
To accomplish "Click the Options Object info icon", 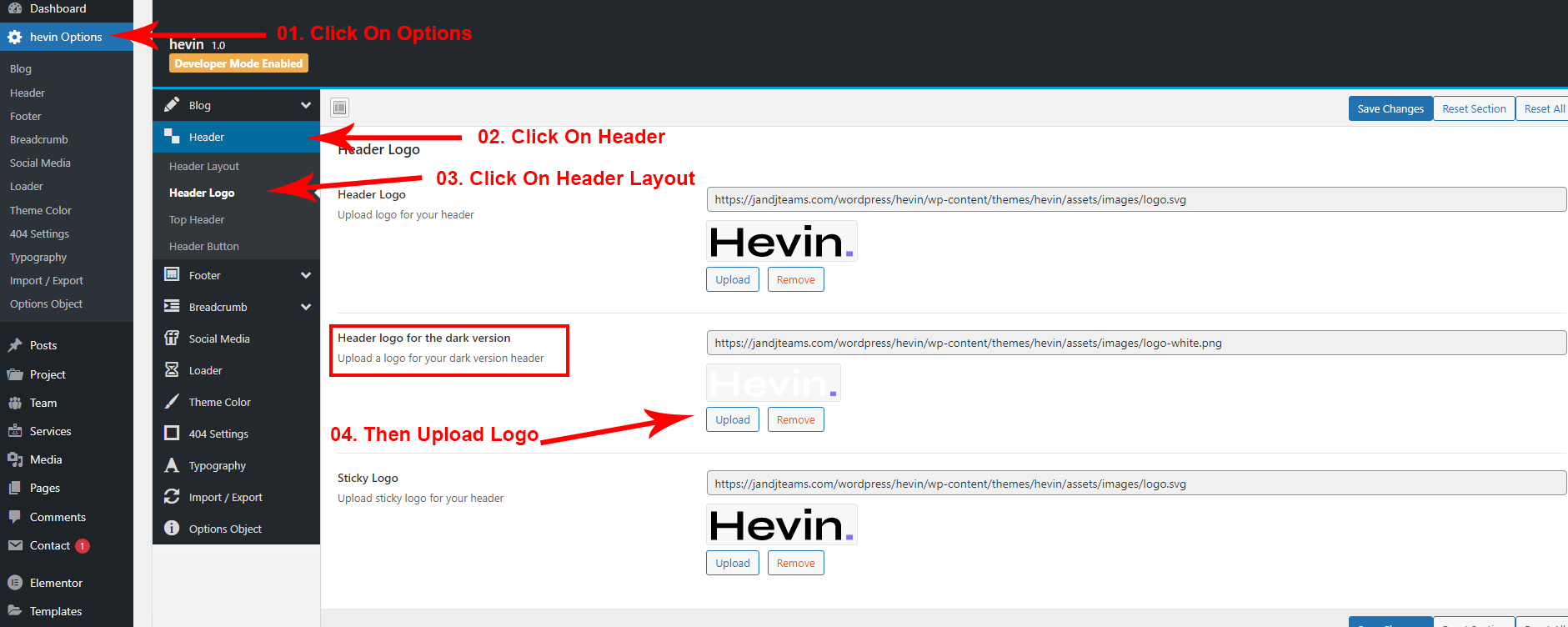I will click(172, 528).
